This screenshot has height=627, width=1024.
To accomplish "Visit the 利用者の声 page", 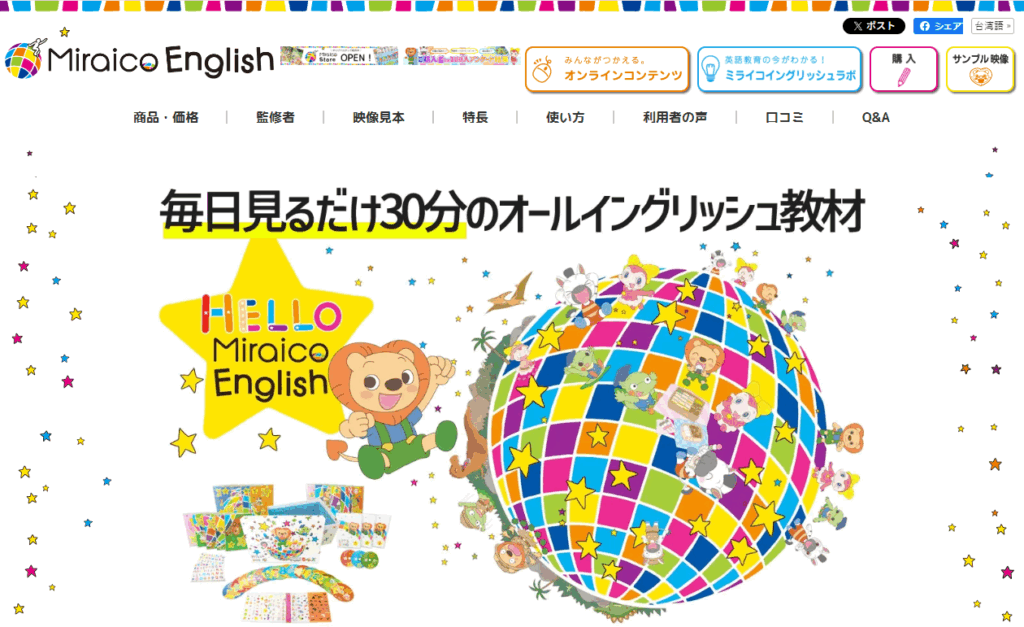I will [675, 118].
